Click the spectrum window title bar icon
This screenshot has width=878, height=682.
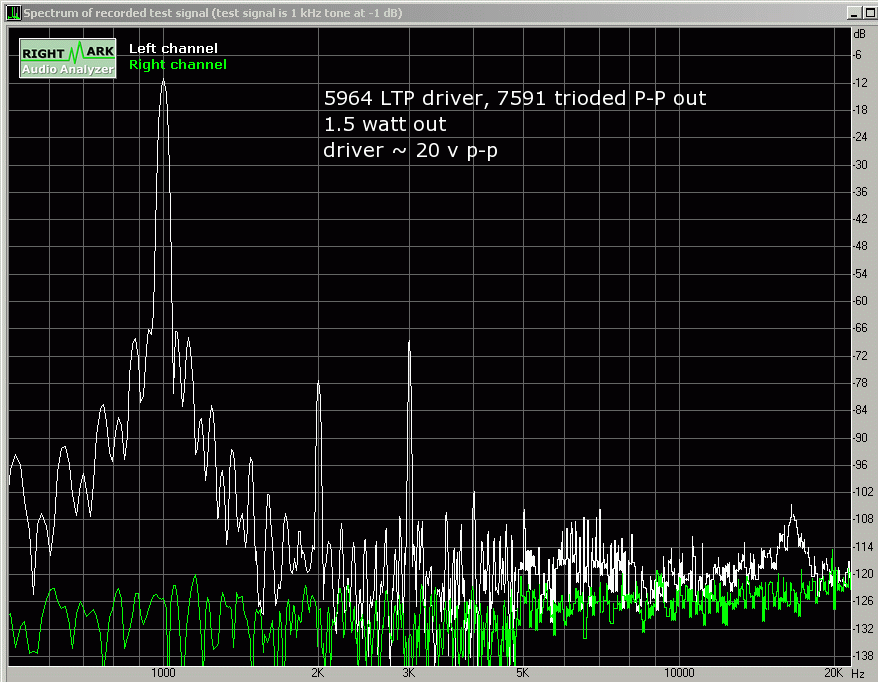coord(14,12)
